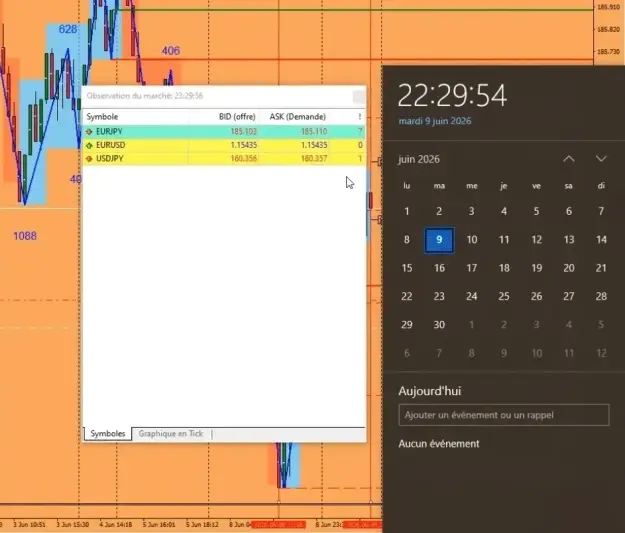
Task: Sort by ASK (Demande) column header
Action: coord(298,117)
